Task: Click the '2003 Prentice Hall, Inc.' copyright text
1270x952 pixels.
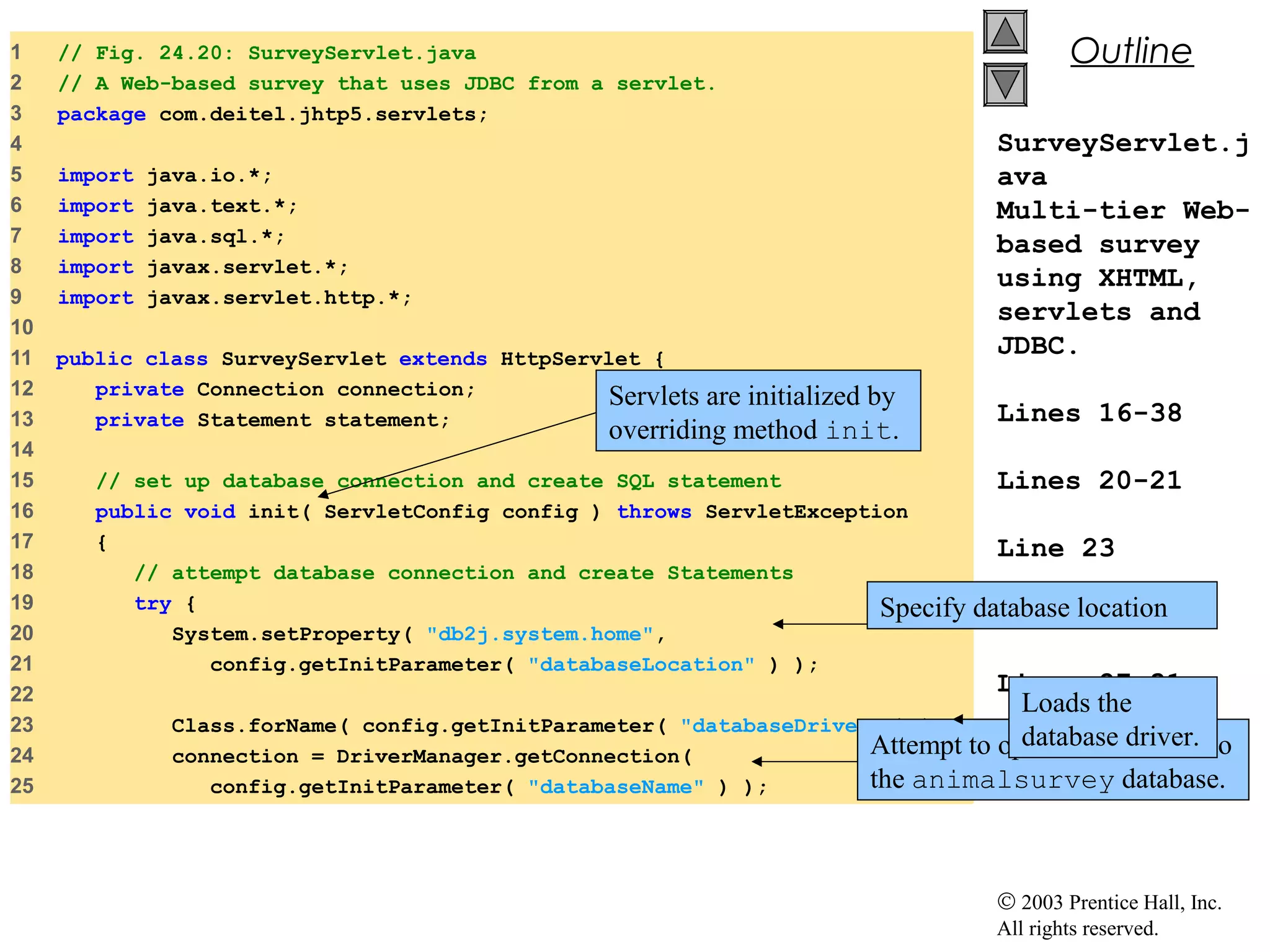Action: pos(1109,902)
